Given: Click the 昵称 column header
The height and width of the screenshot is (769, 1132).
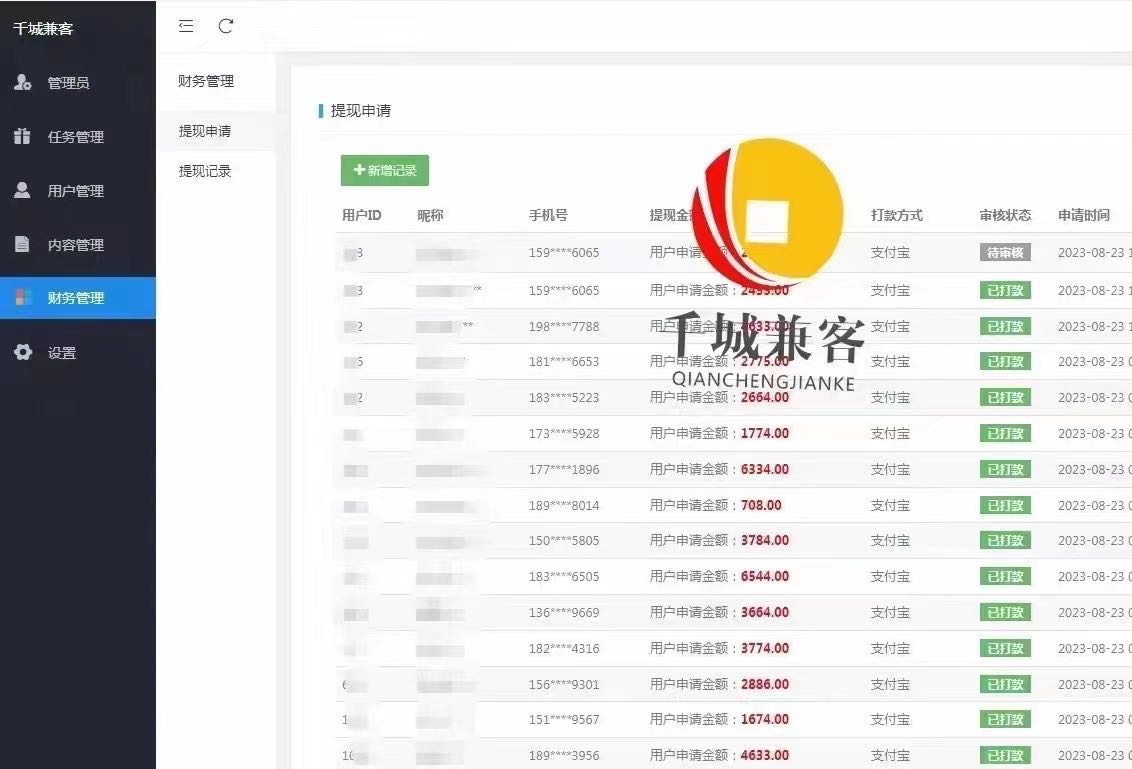Looking at the screenshot, I should pyautogui.click(x=430, y=215).
